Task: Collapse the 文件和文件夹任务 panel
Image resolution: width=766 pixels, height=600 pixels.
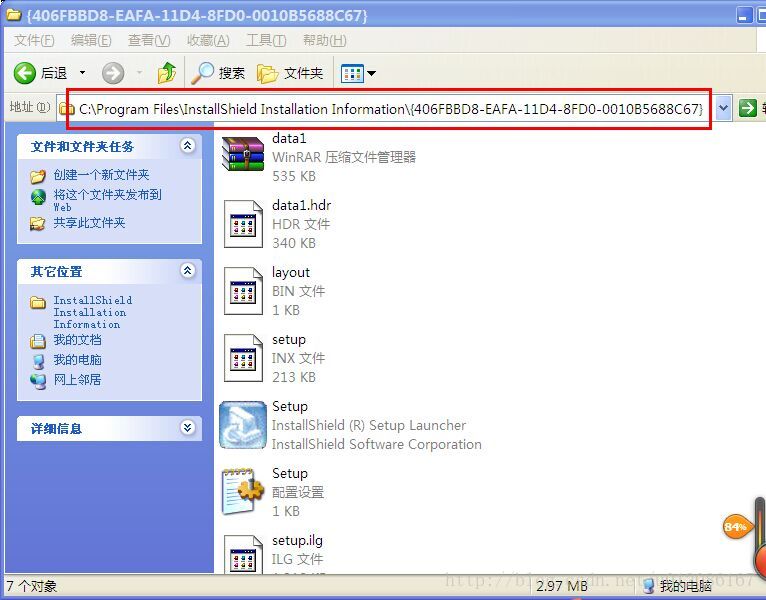Action: pos(188,146)
